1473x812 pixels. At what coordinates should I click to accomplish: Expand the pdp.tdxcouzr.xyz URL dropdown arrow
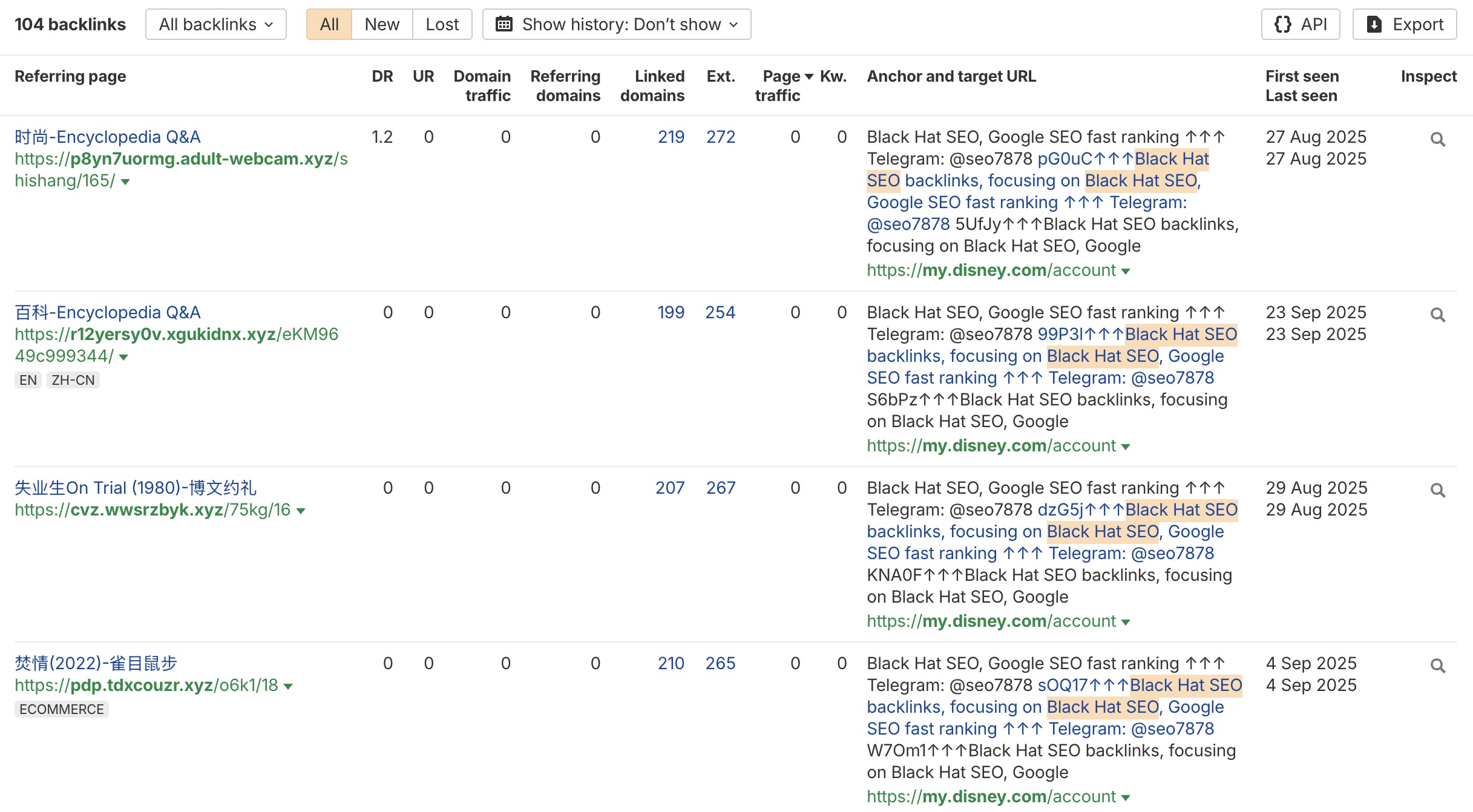tap(288, 686)
